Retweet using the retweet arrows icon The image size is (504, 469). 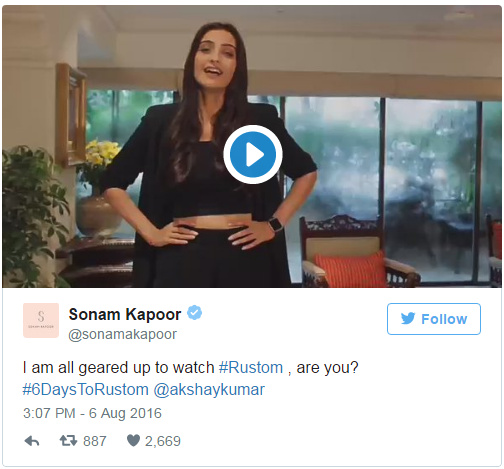(68, 441)
